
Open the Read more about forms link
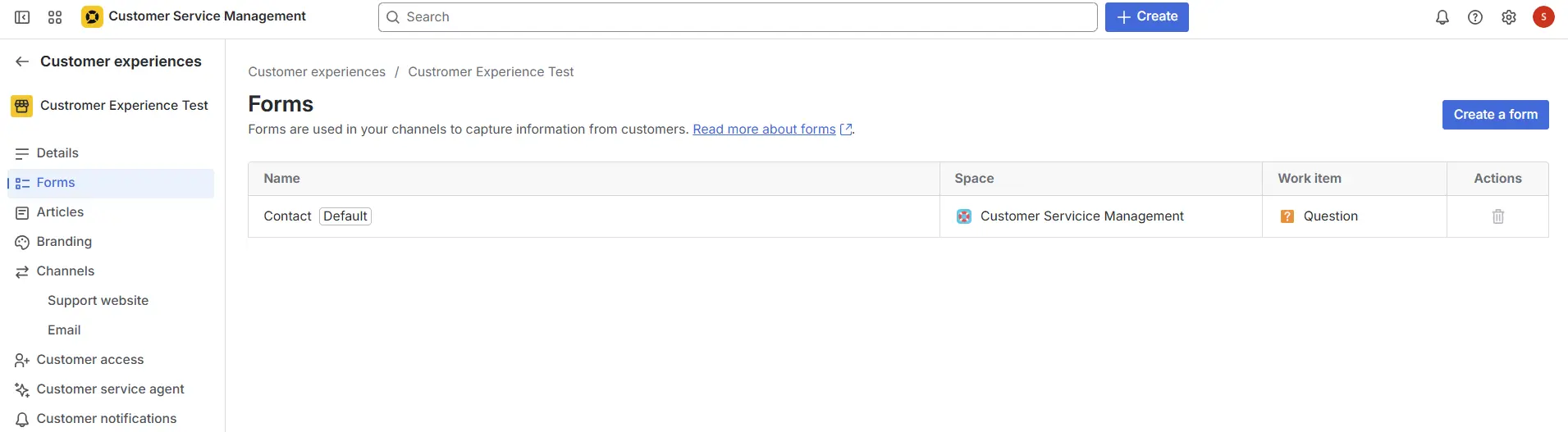click(x=764, y=130)
